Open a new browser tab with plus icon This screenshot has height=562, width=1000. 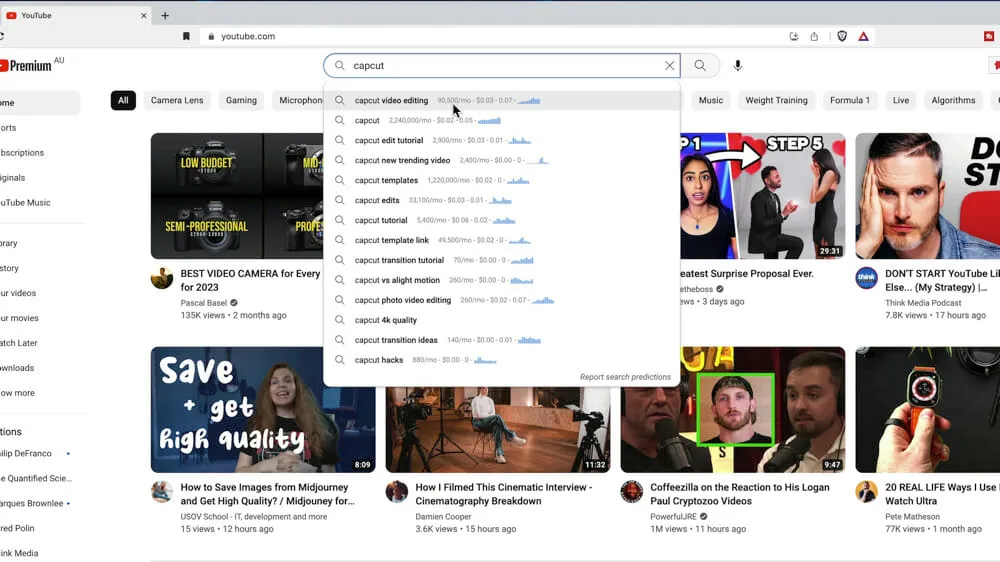click(x=165, y=15)
